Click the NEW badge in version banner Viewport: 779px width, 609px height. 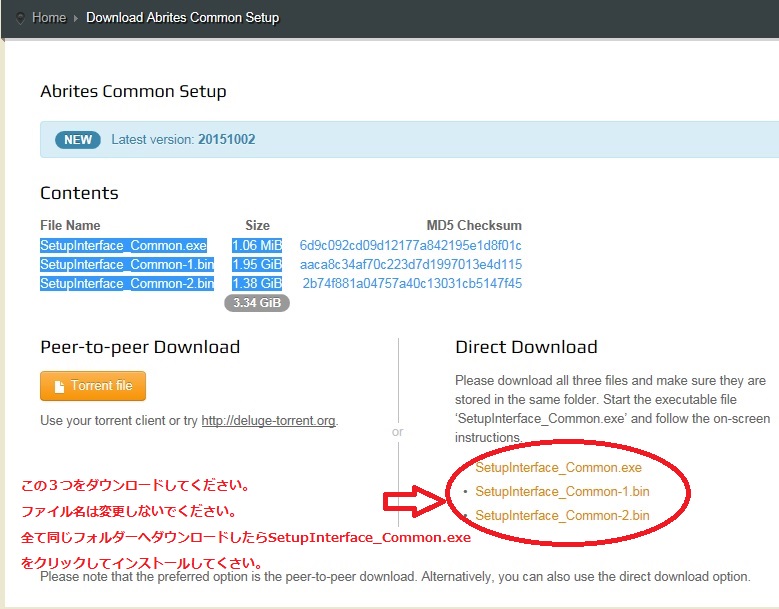78,140
